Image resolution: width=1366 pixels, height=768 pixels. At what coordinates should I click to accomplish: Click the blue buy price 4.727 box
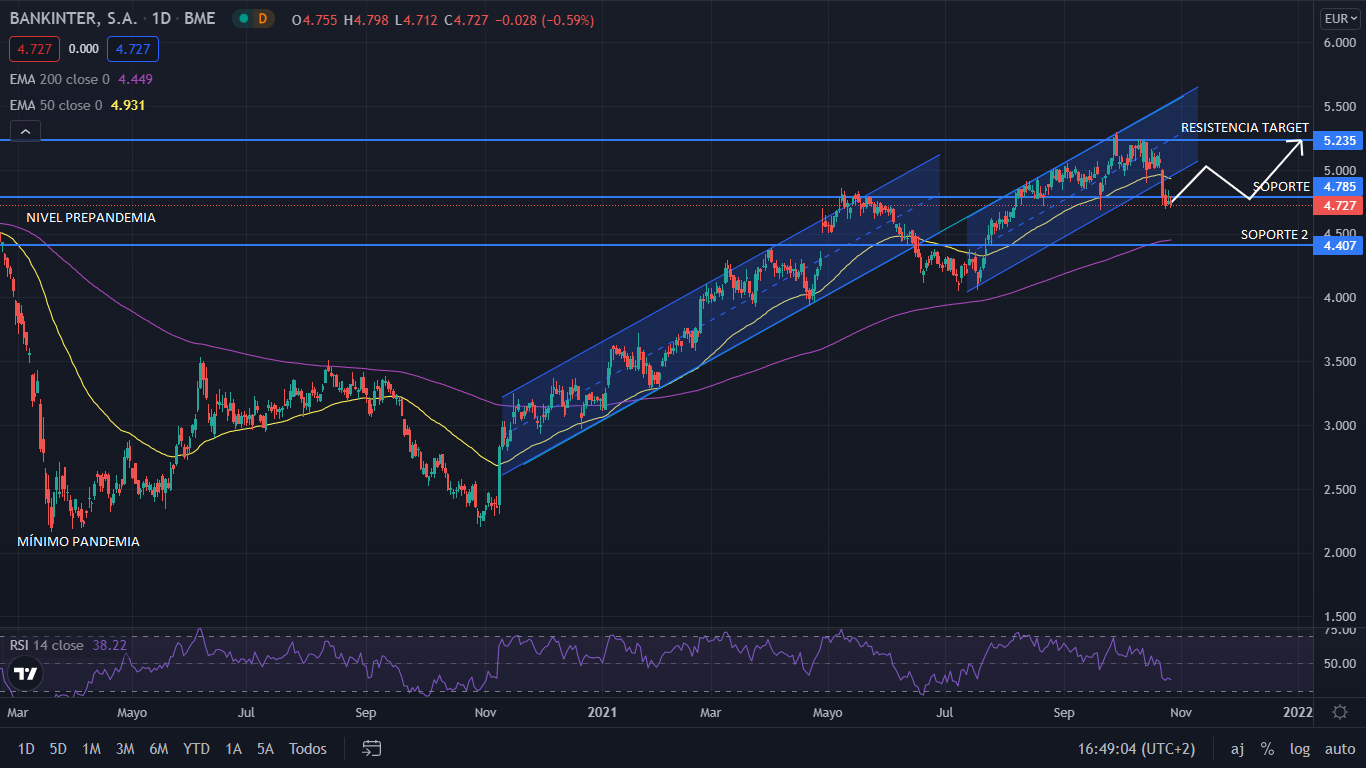[x=133, y=49]
